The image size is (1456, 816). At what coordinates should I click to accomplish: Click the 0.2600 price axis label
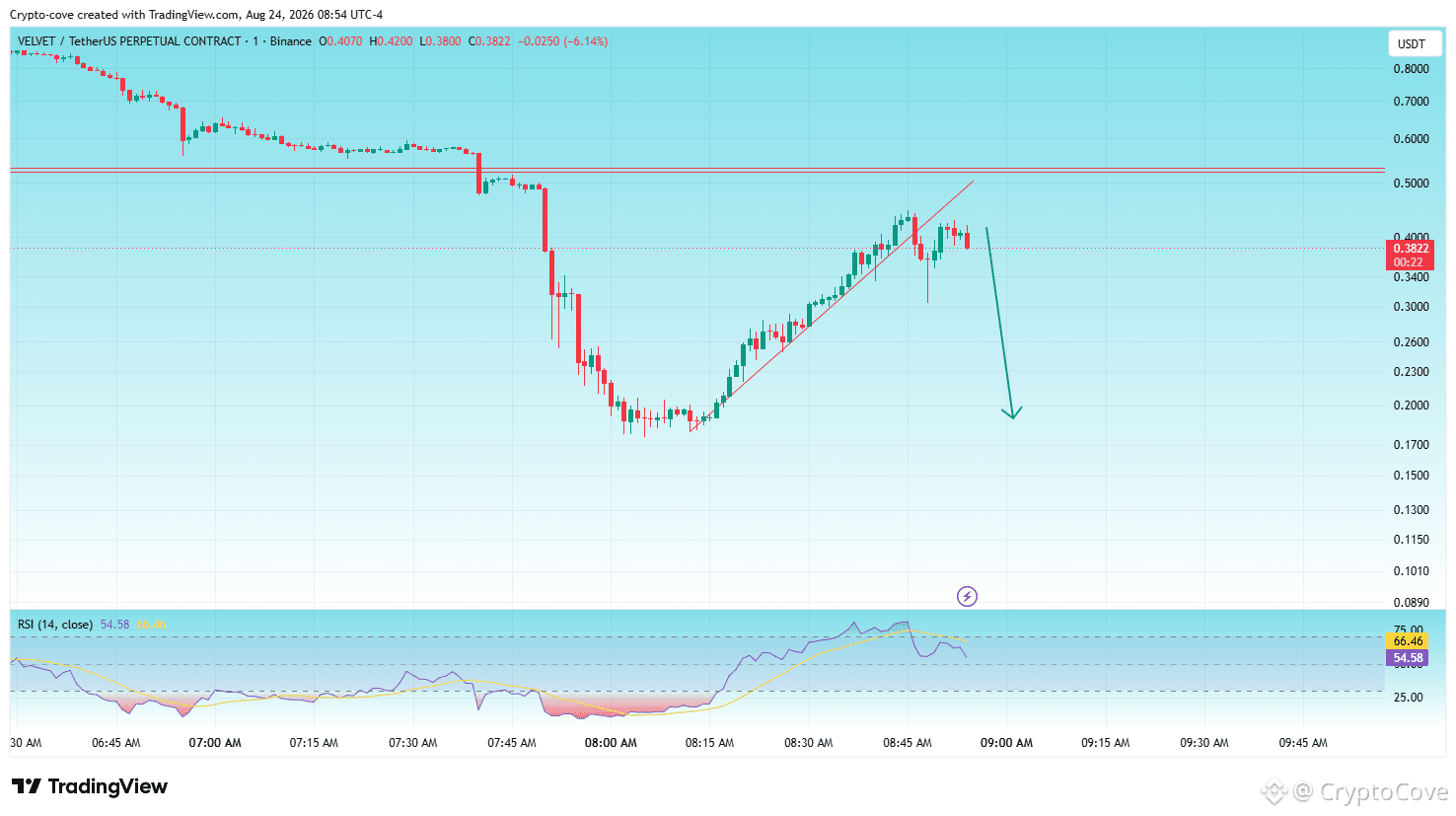(1411, 342)
